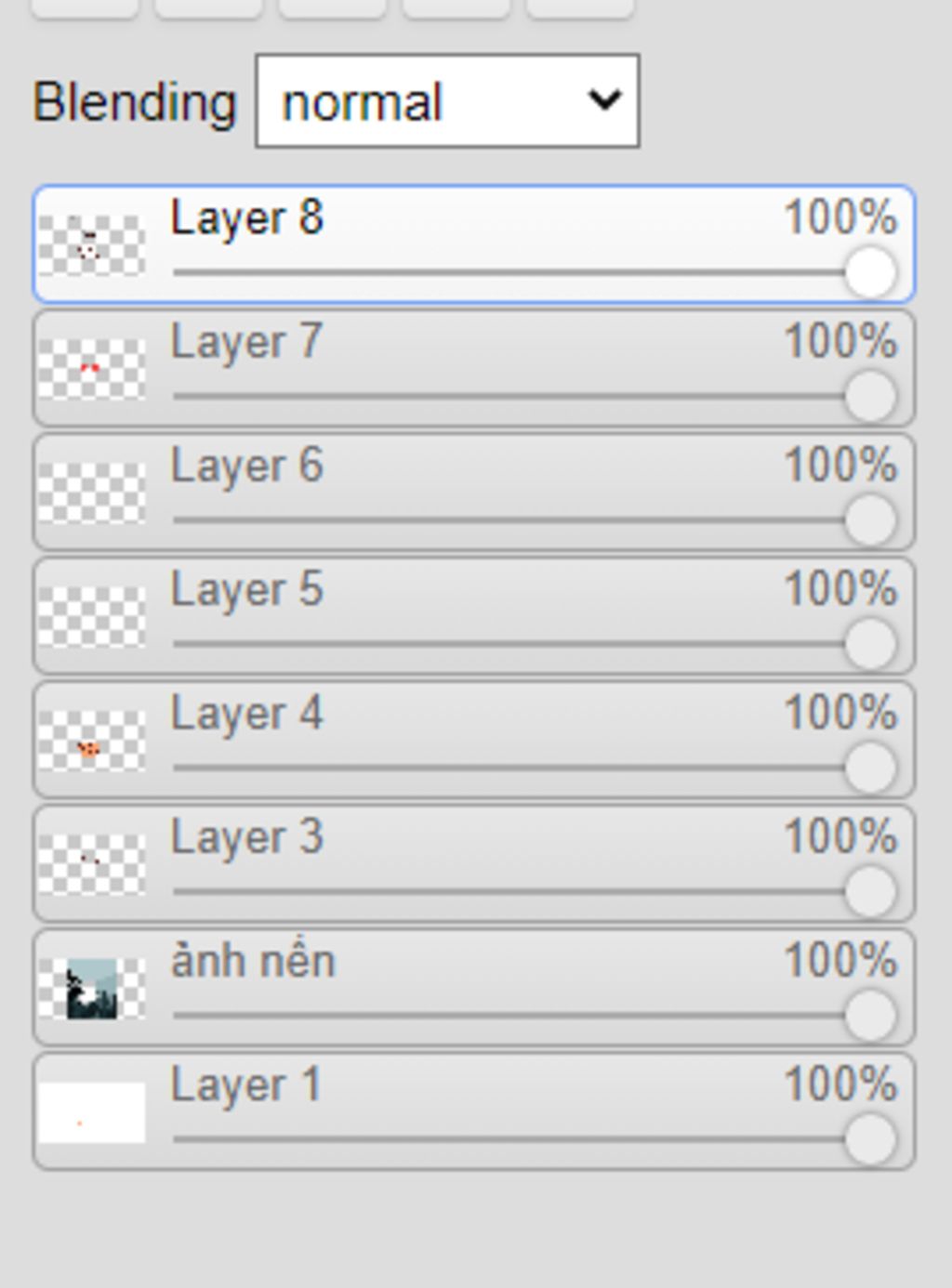Select Layer 4 by its name label
The height and width of the screenshot is (1288, 952).
click(x=246, y=715)
